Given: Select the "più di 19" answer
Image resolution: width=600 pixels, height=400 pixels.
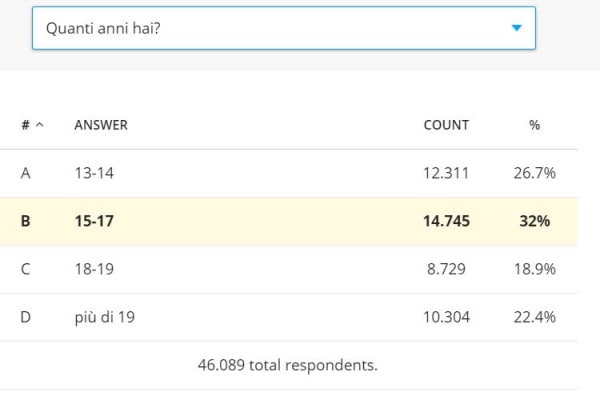Looking at the screenshot, I should coord(104,317).
